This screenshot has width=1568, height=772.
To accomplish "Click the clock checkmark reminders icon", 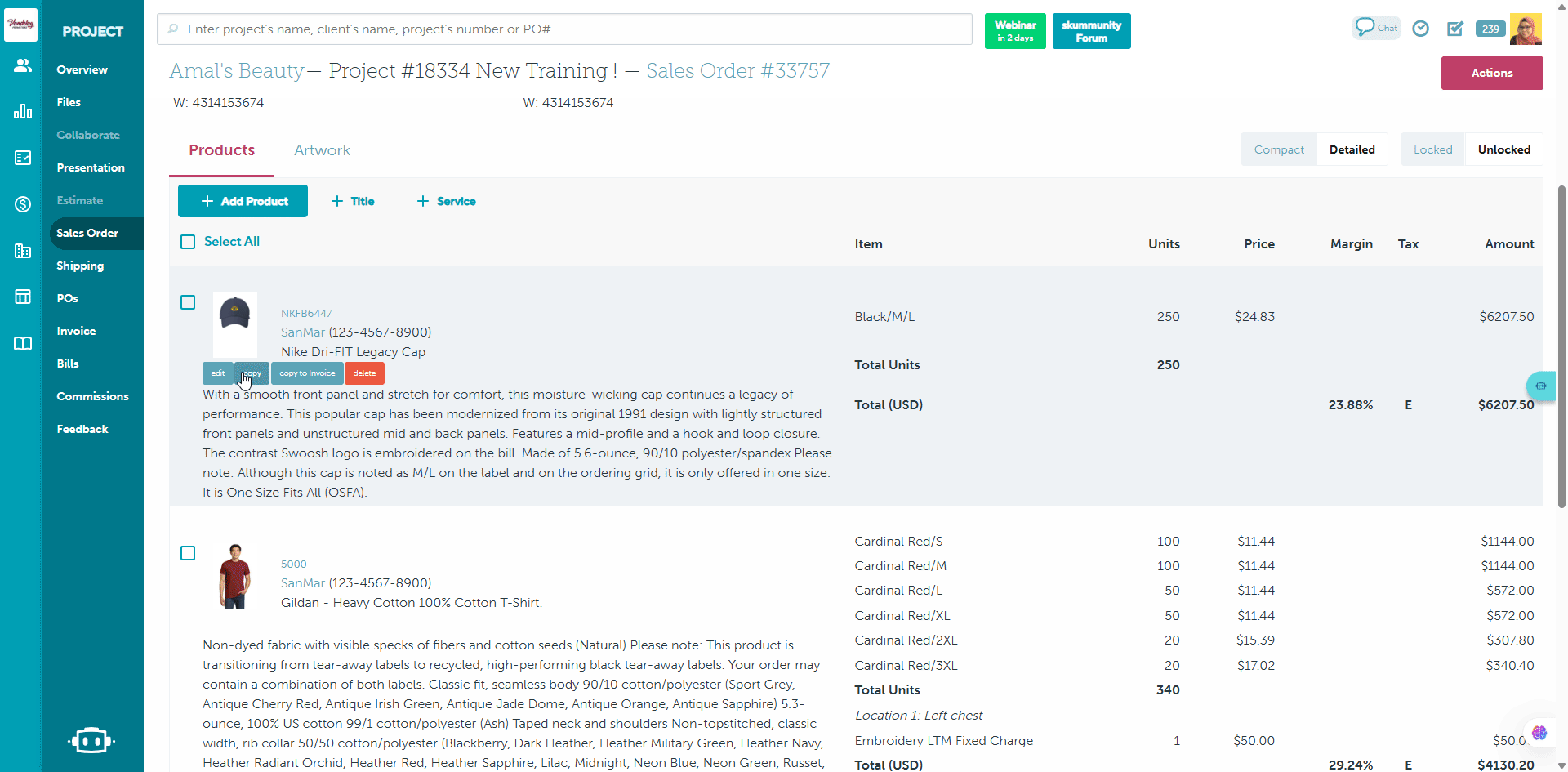I will [1421, 29].
